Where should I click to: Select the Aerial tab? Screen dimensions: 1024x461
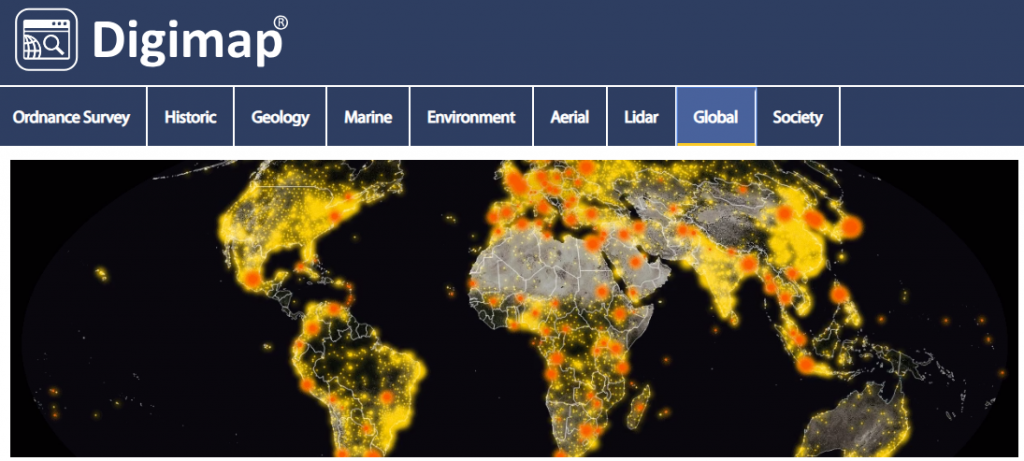pos(570,117)
